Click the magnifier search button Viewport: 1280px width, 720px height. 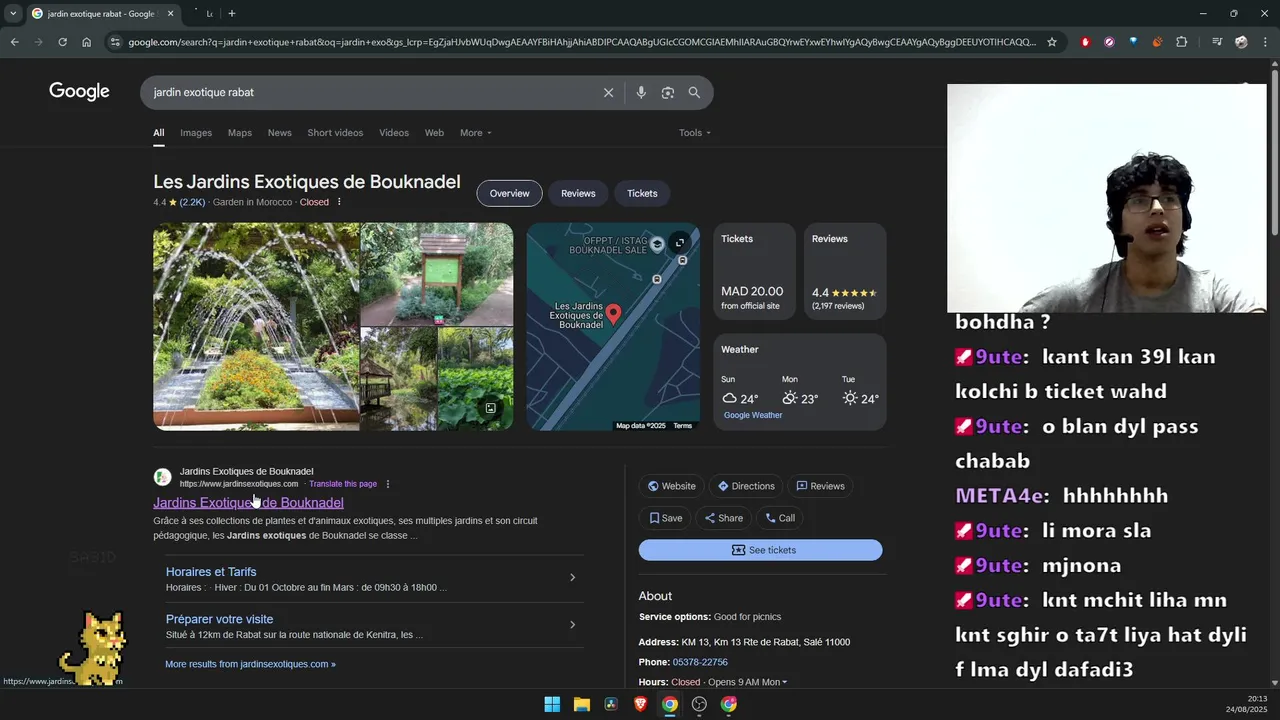click(x=694, y=92)
